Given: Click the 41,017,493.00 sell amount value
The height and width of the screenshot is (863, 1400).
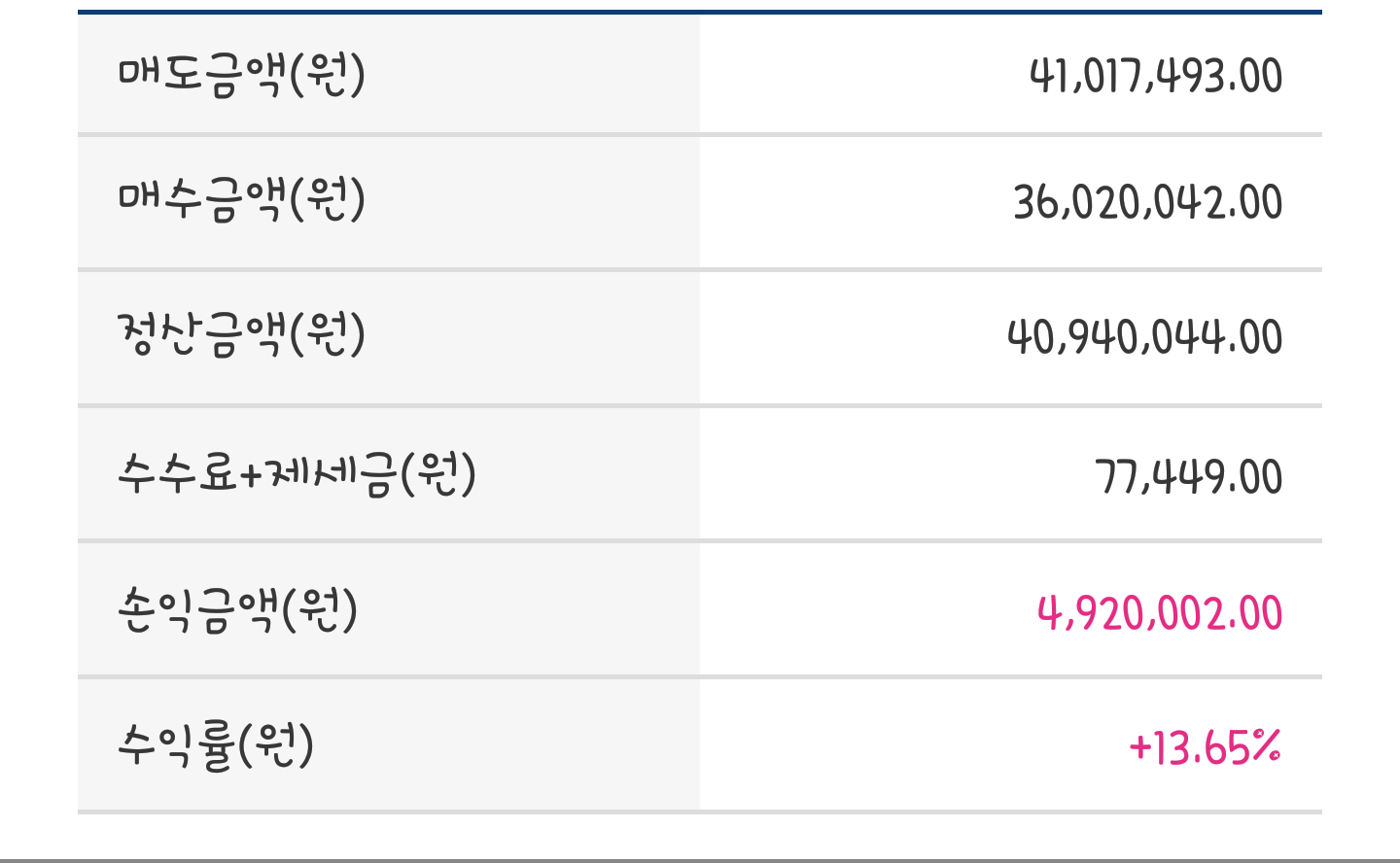Looking at the screenshot, I should coord(1156,76).
